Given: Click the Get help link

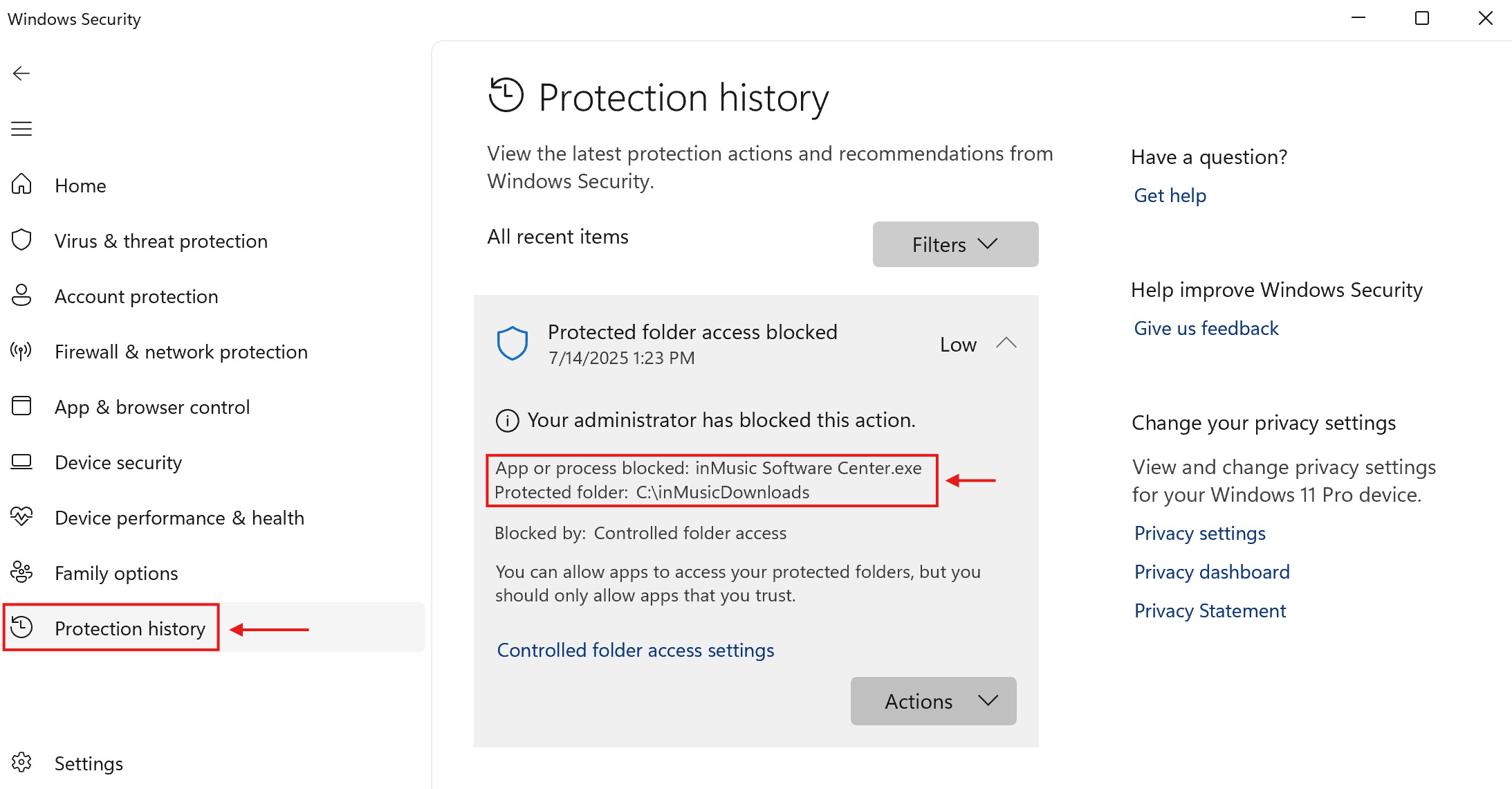Looking at the screenshot, I should tap(1170, 196).
